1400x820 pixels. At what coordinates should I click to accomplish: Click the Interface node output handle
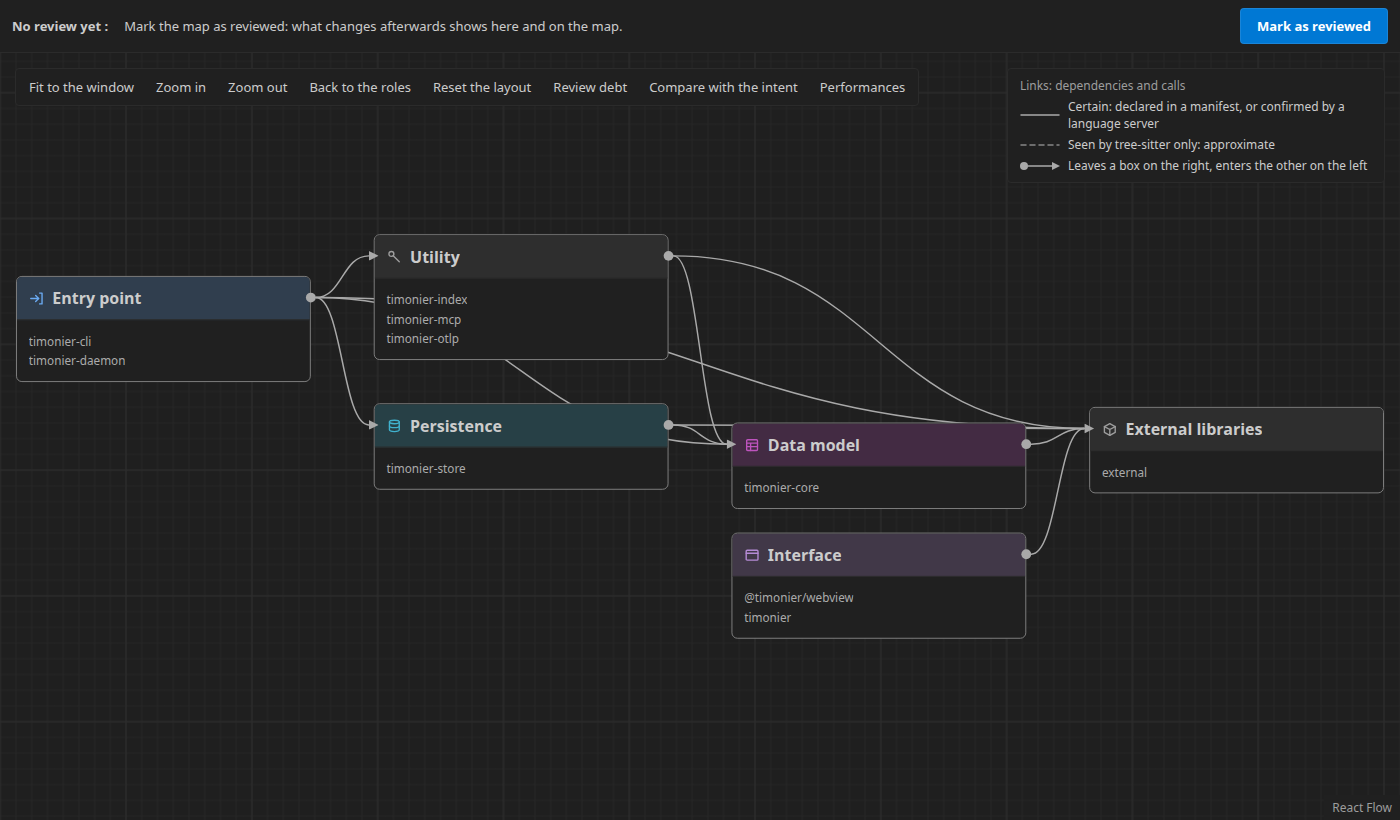pyautogui.click(x=1026, y=553)
